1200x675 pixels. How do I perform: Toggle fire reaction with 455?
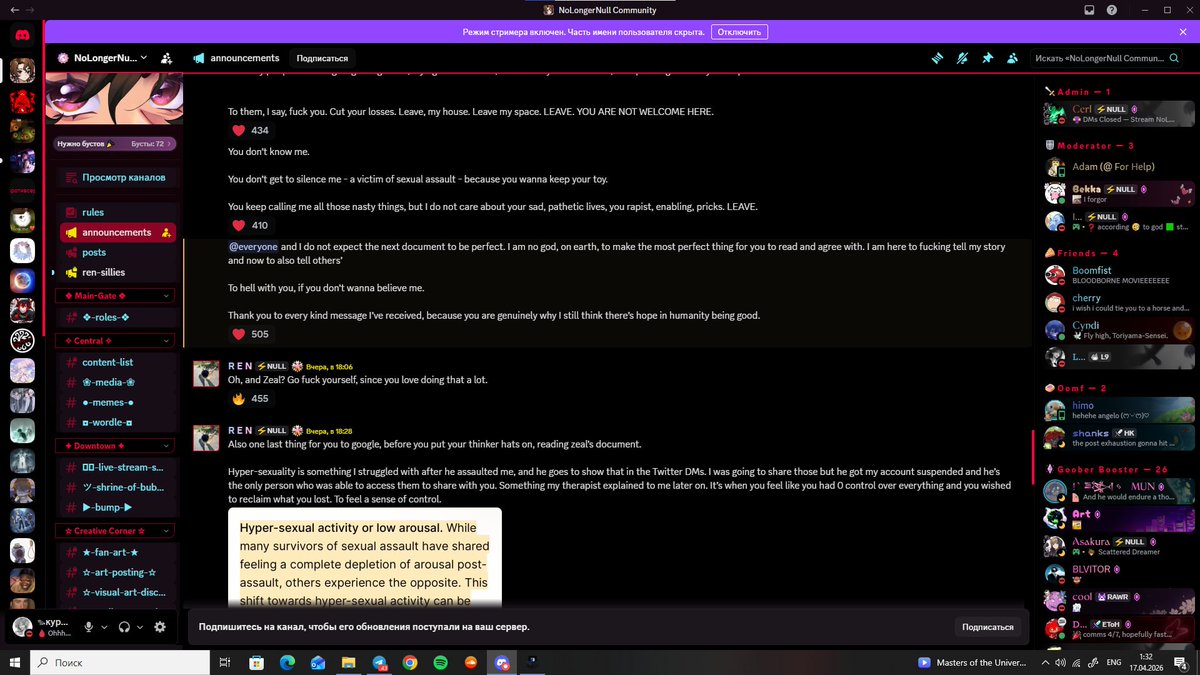tap(249, 398)
